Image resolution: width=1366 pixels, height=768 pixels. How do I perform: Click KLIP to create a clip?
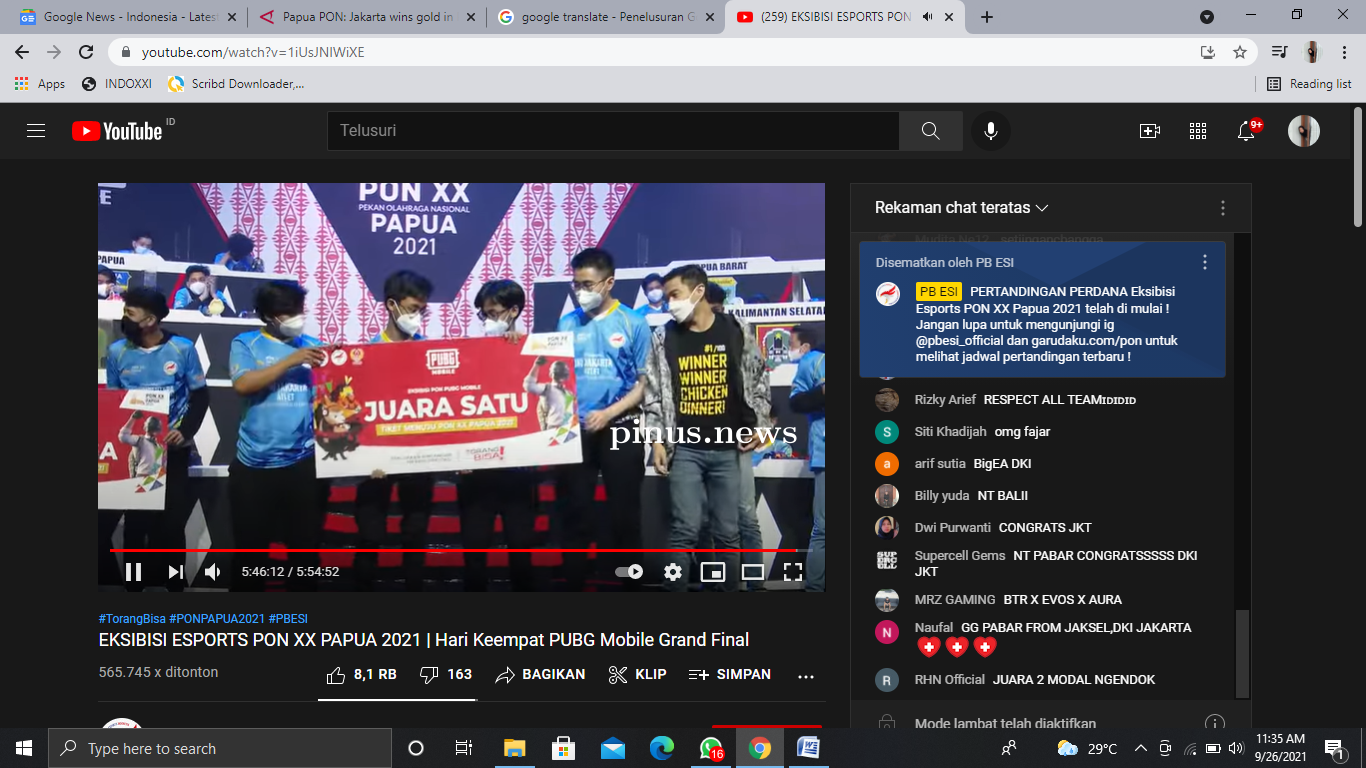point(637,675)
